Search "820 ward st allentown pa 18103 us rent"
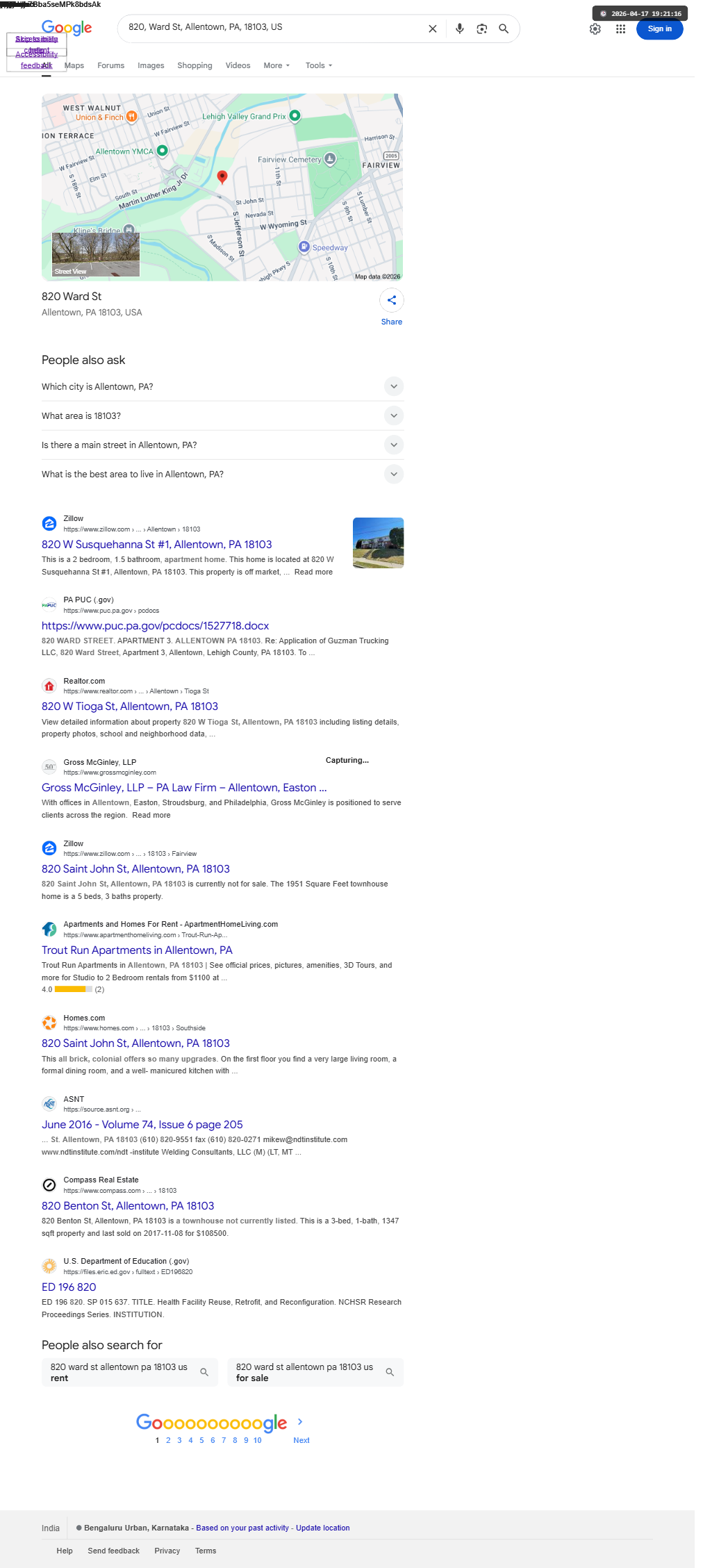Image resolution: width=703 pixels, height=1568 pixels. [130, 1372]
